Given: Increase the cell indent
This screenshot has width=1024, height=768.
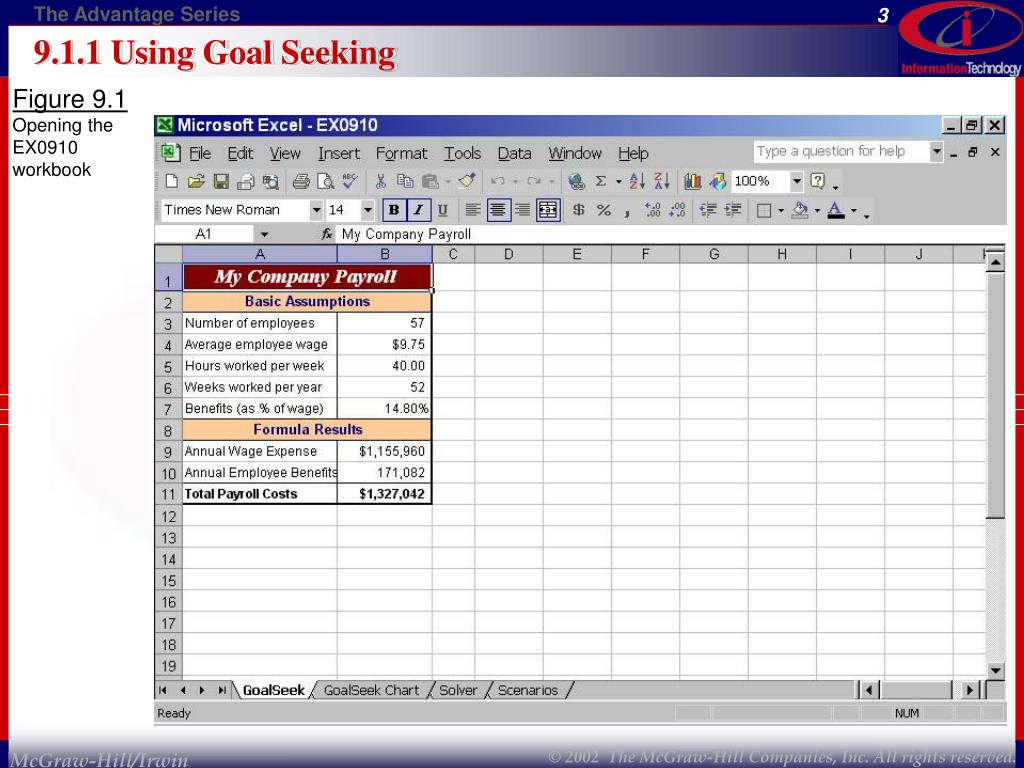Looking at the screenshot, I should tap(733, 210).
